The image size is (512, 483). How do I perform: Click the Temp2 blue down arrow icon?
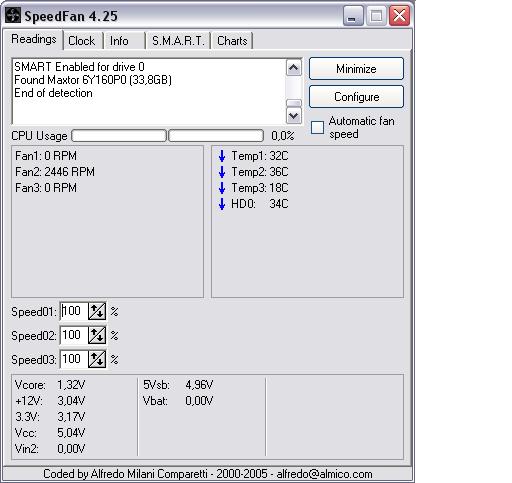[x=222, y=172]
